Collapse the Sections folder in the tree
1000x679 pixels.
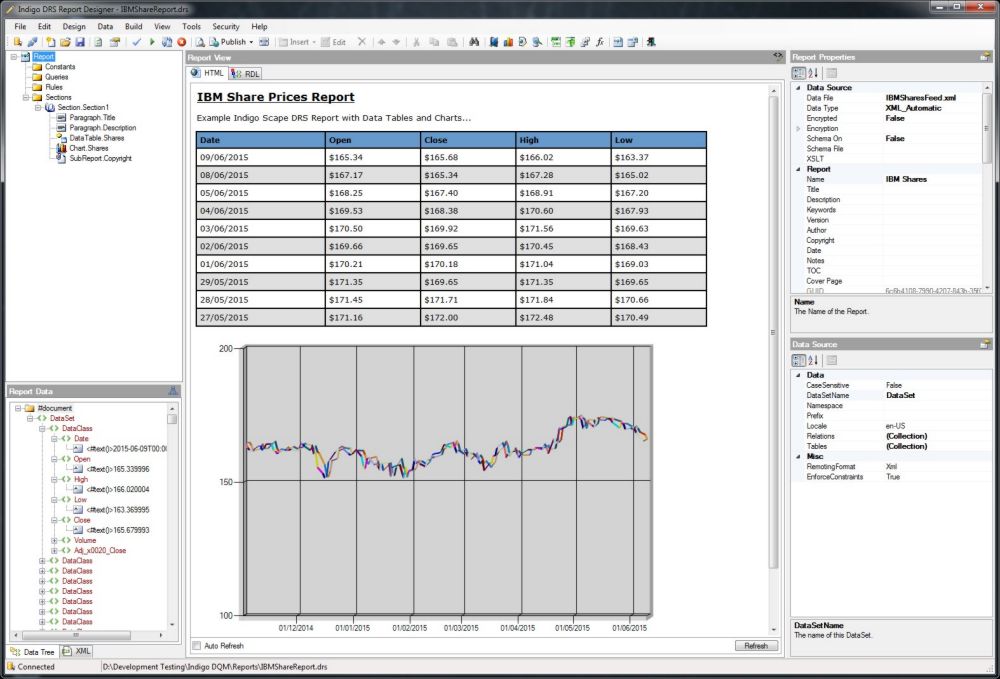[x=25, y=97]
